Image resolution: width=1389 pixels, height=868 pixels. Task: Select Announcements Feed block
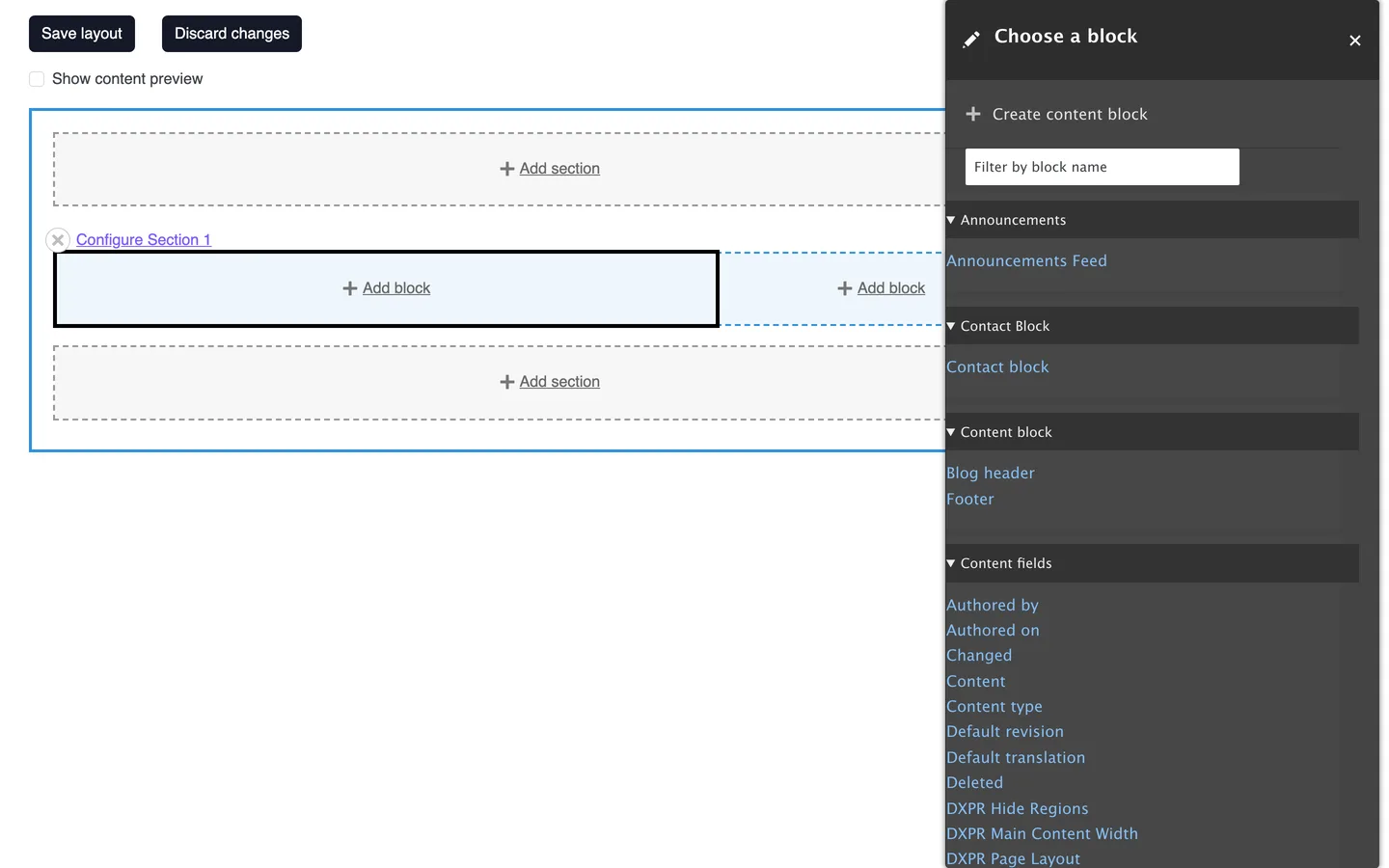(x=1026, y=260)
